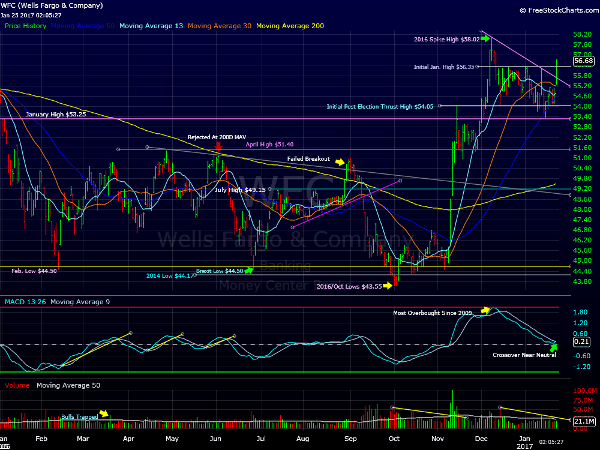Screen dimensions: 600x450
Task: Click the Feb label on the time axis
Action: pyautogui.click(x=41, y=439)
